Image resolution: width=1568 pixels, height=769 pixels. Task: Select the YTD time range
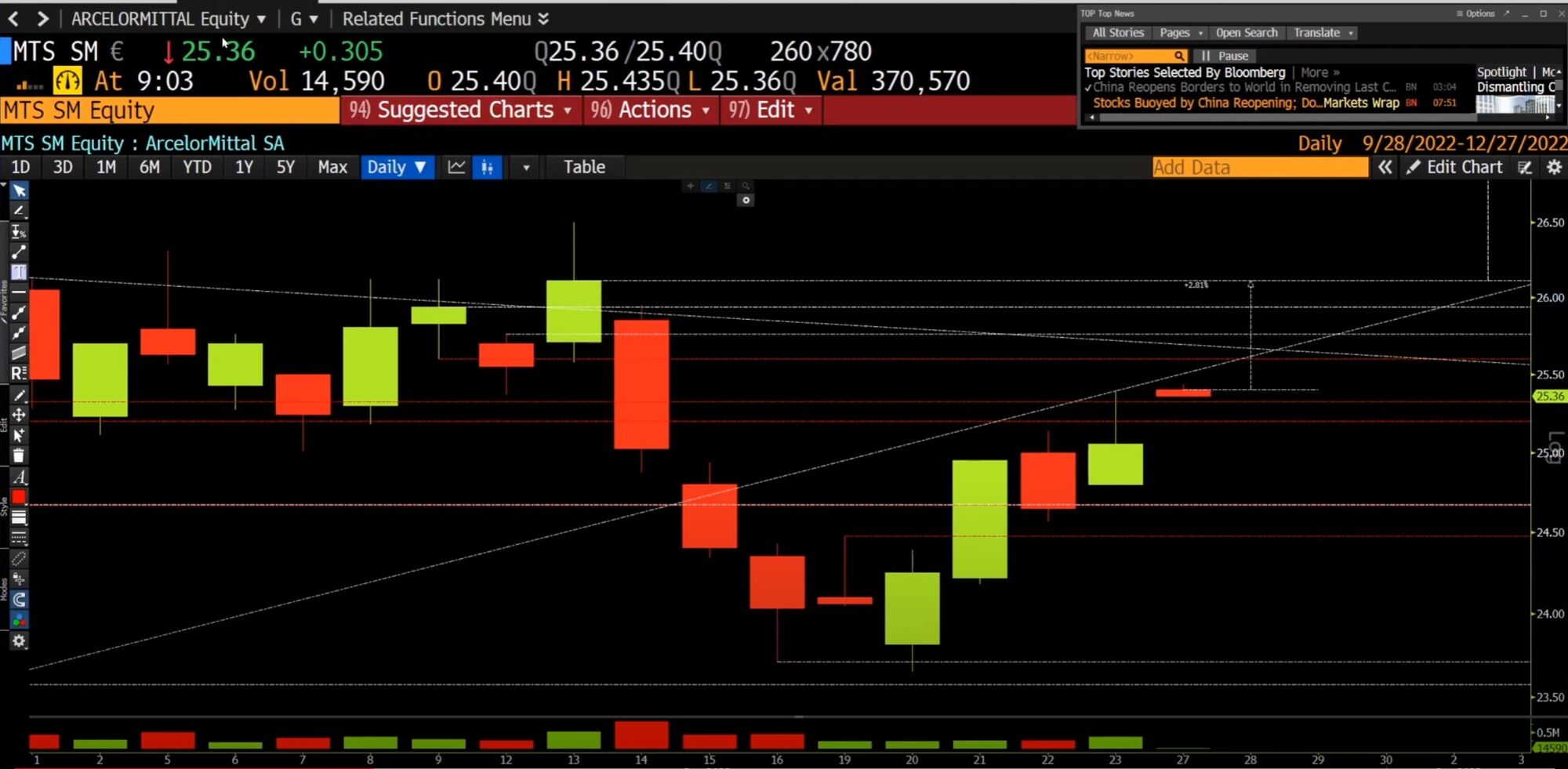197,167
